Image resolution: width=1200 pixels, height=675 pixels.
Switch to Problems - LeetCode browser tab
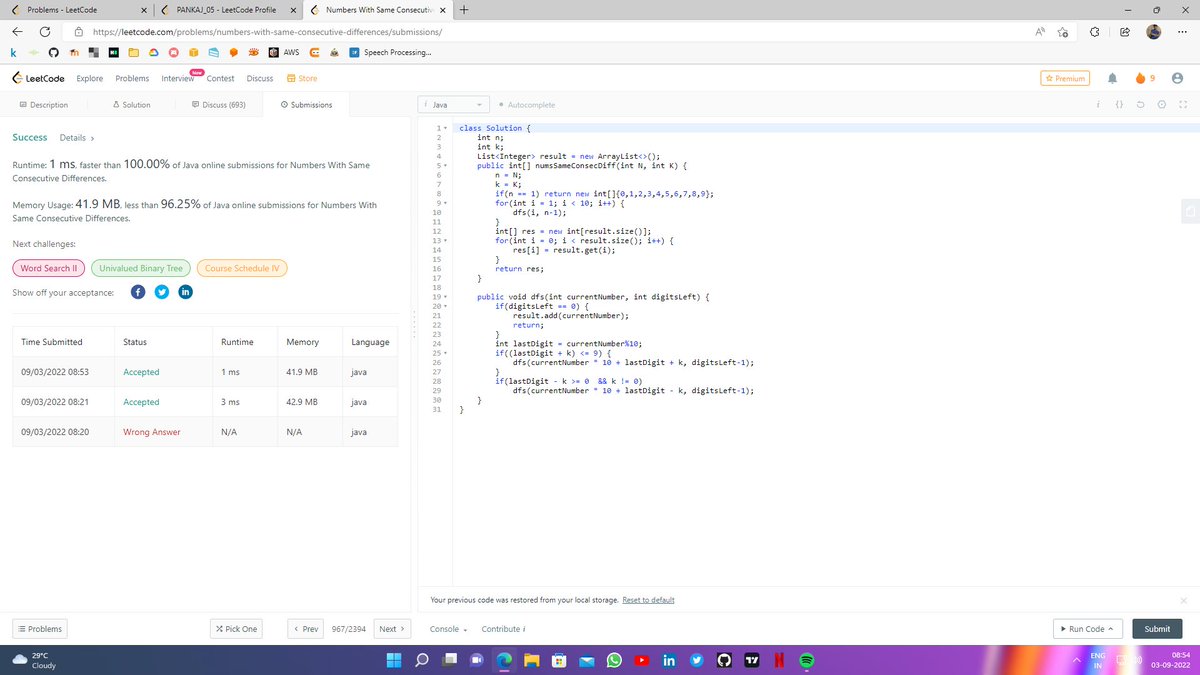pos(78,9)
